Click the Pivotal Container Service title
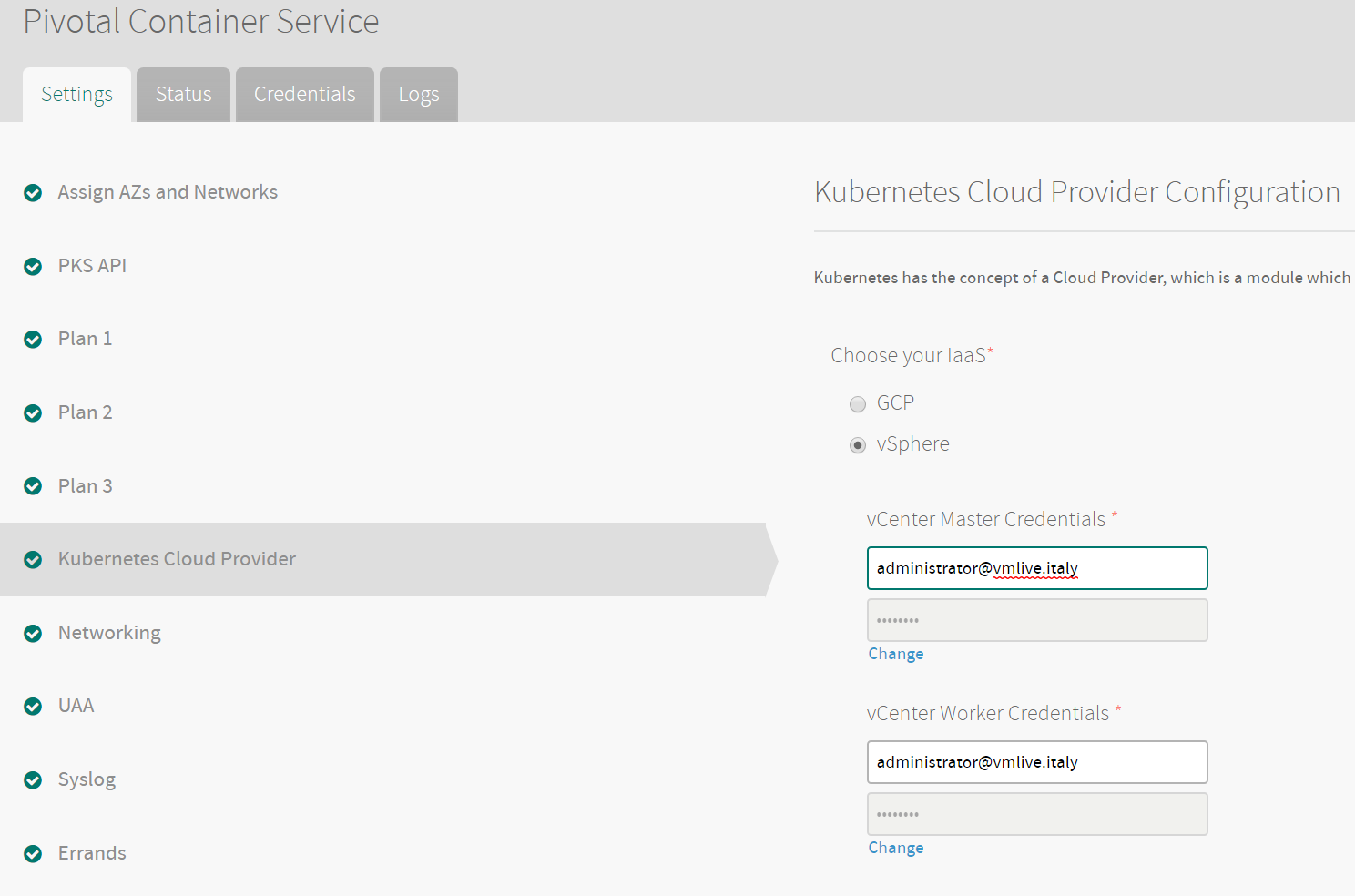Screen dimensions: 1355x896 (200, 21)
